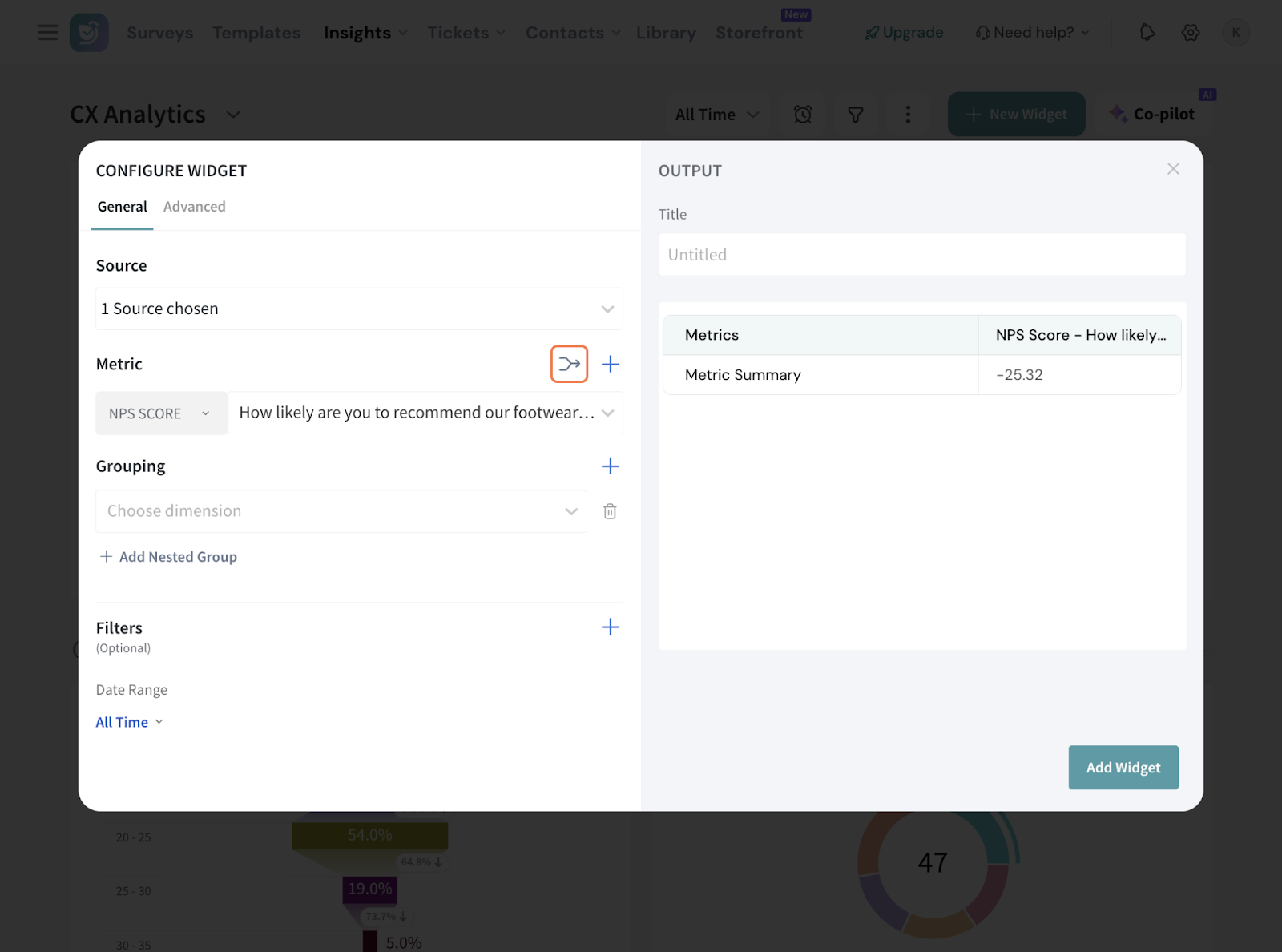Viewport: 1282px width, 952px height.
Task: Select the General tab
Action: (x=122, y=207)
